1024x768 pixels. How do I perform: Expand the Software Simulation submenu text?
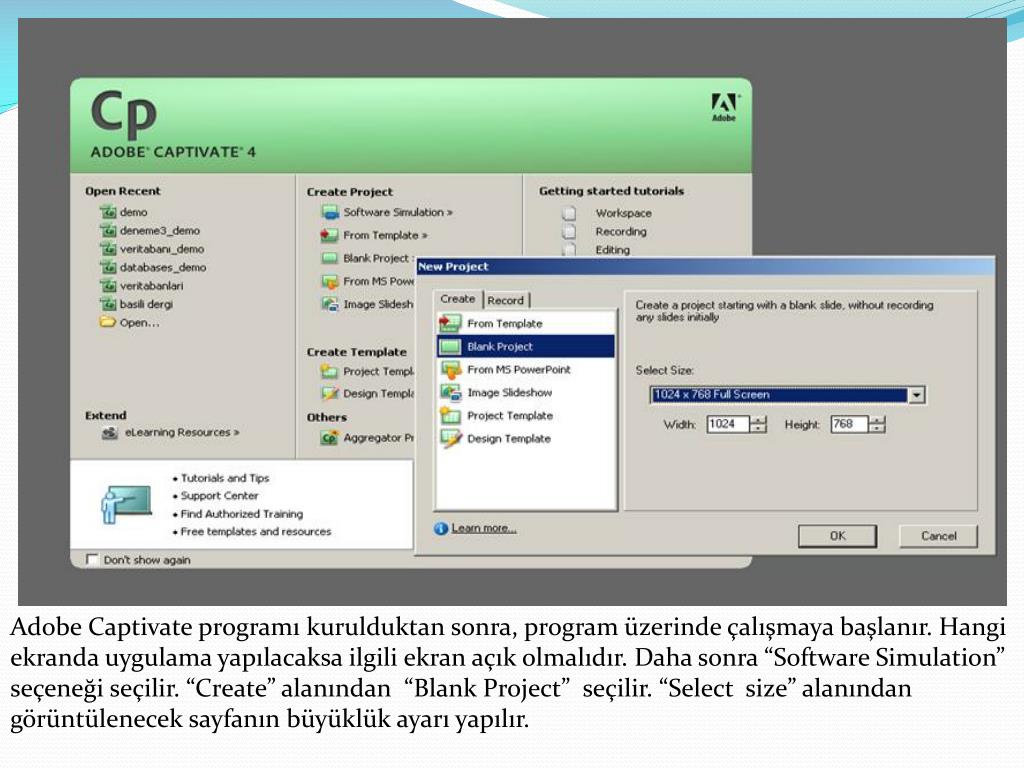click(398, 212)
